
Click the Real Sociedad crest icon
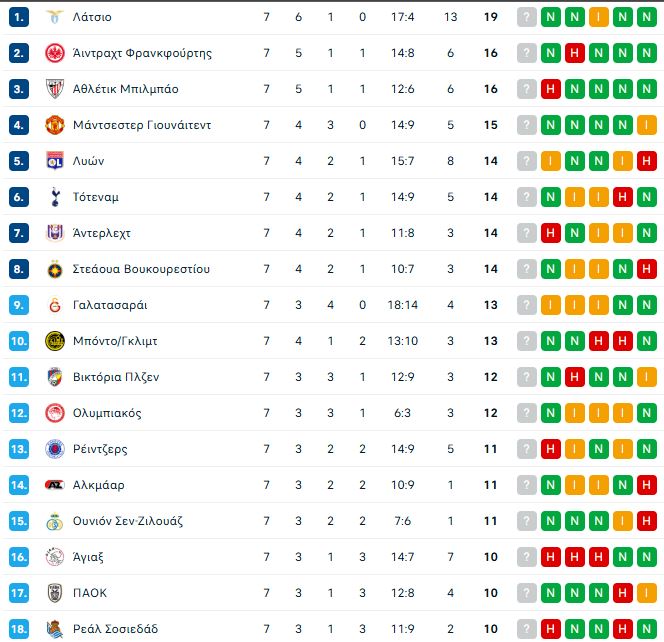pyautogui.click(x=55, y=629)
